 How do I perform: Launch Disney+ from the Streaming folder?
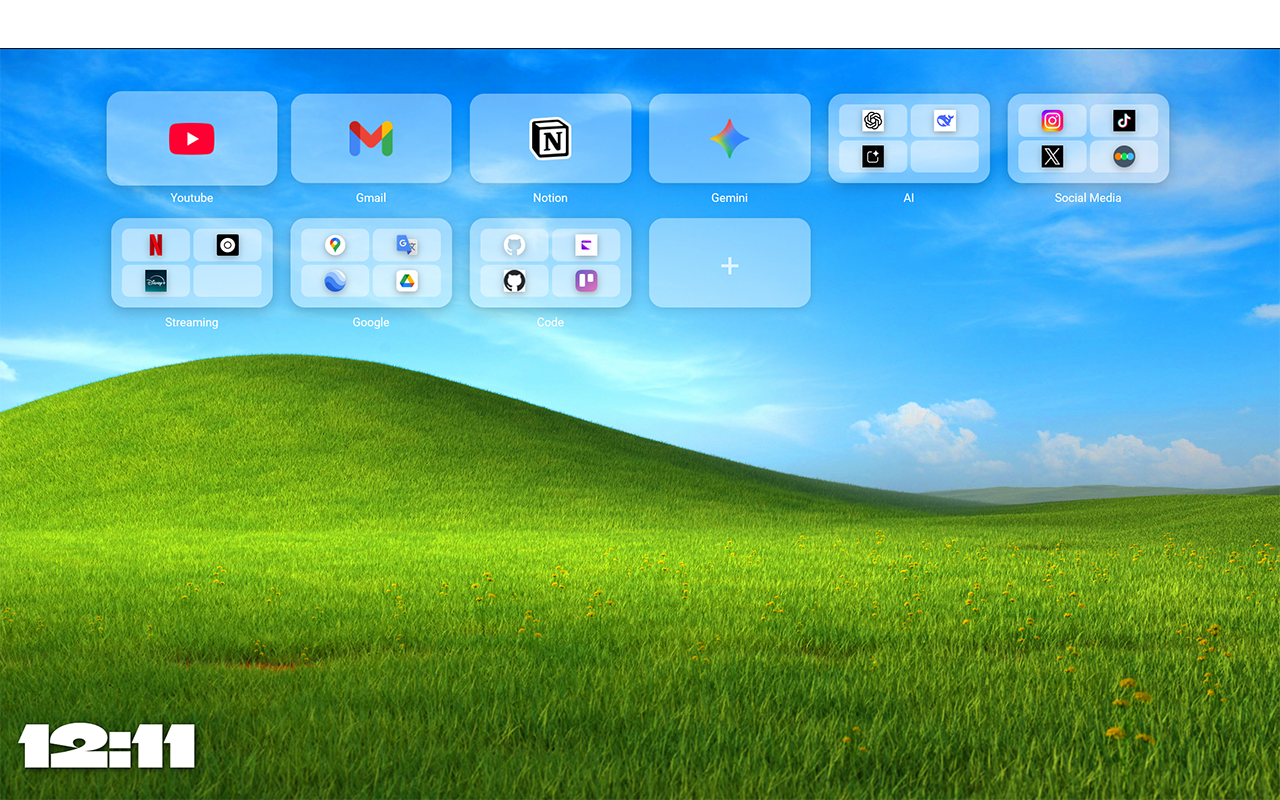[x=156, y=281]
